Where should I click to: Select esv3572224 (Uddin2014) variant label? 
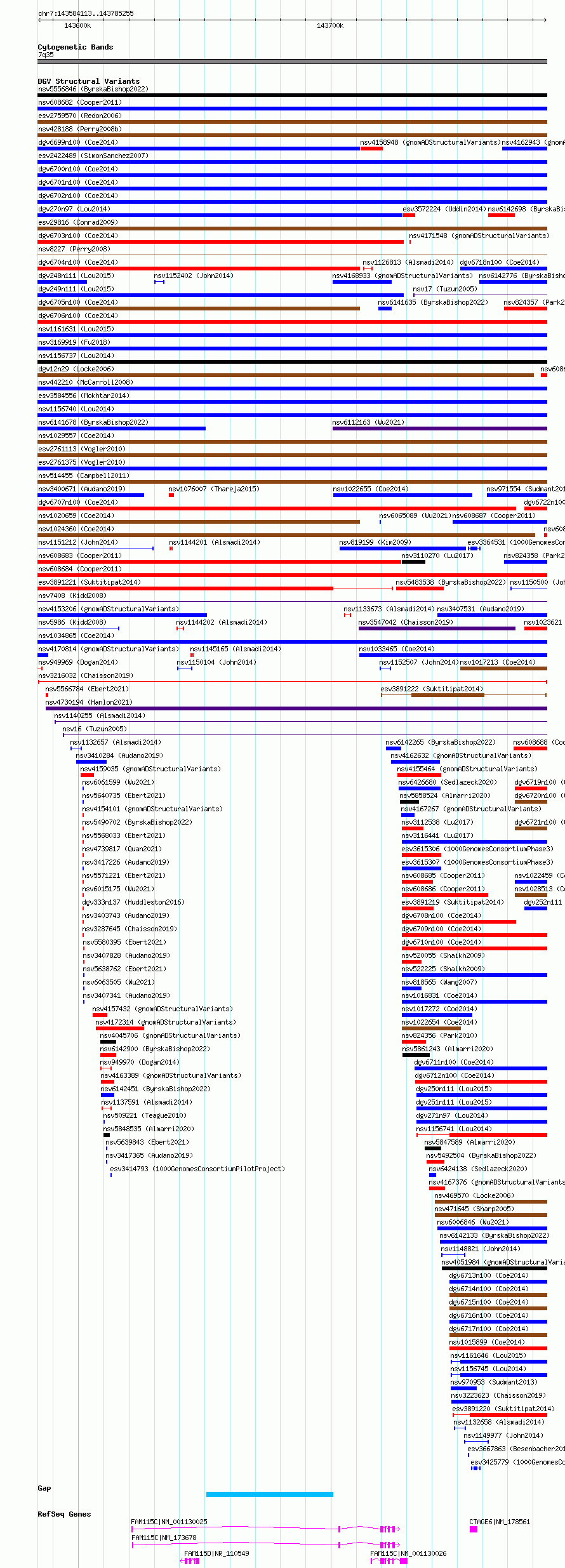444,209
